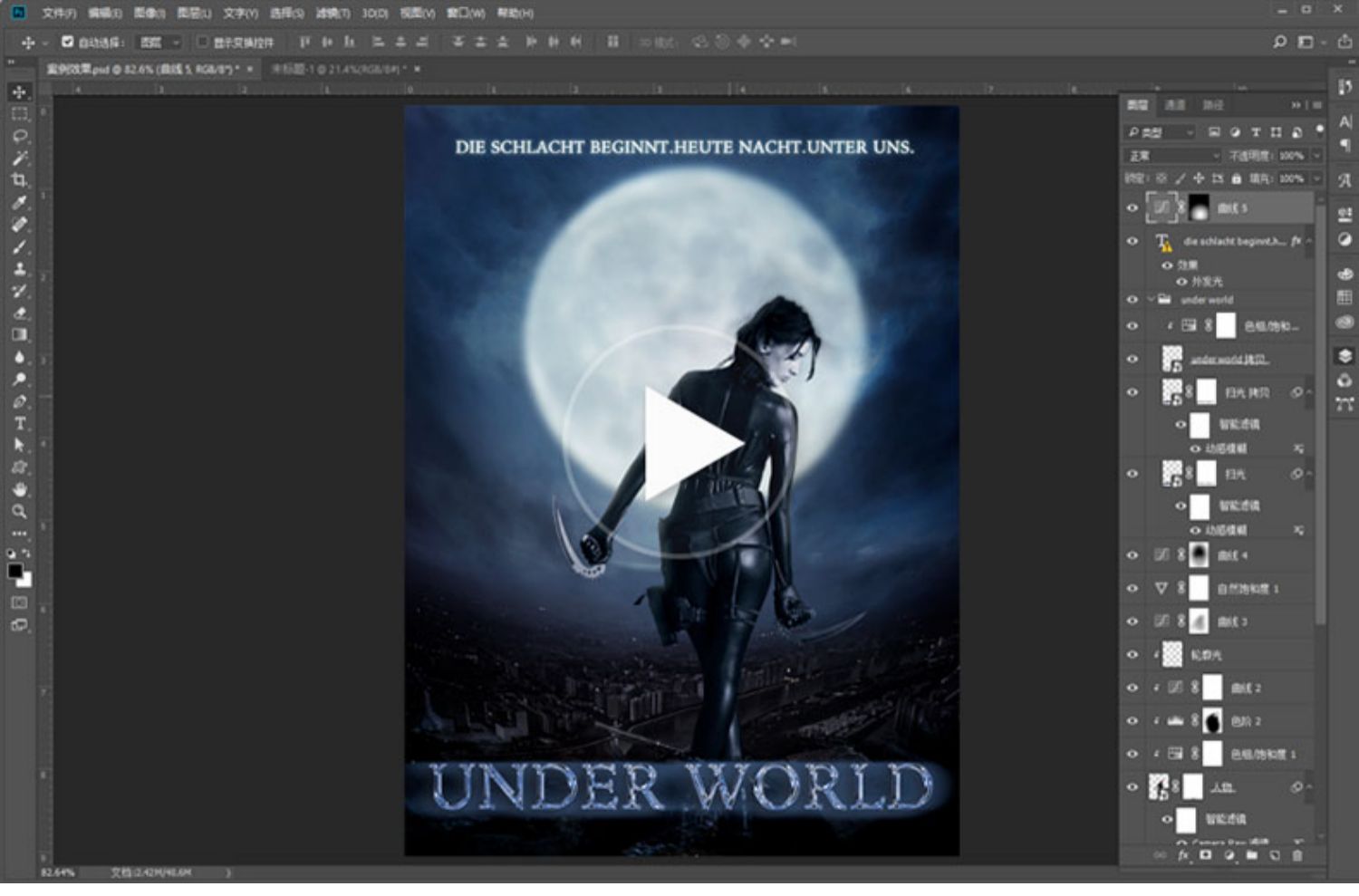Screen dimensions: 1359x896
Task: Select the Gradient tool
Action: [19, 334]
